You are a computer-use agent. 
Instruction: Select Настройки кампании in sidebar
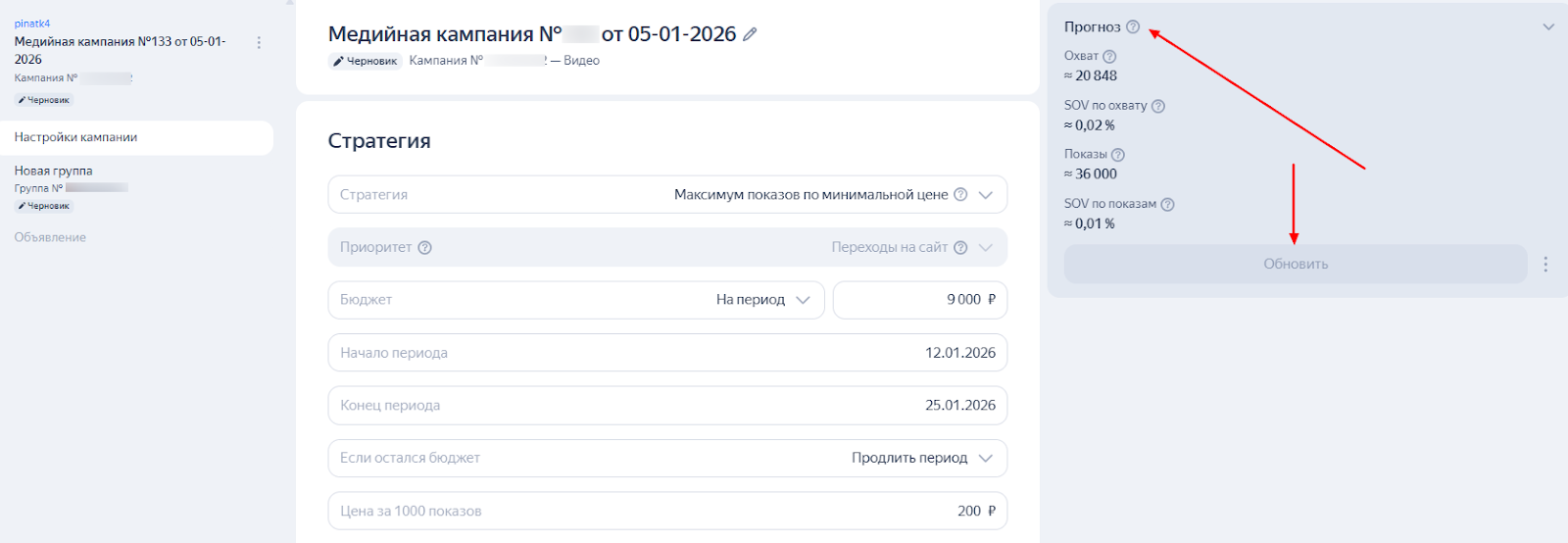(75, 138)
